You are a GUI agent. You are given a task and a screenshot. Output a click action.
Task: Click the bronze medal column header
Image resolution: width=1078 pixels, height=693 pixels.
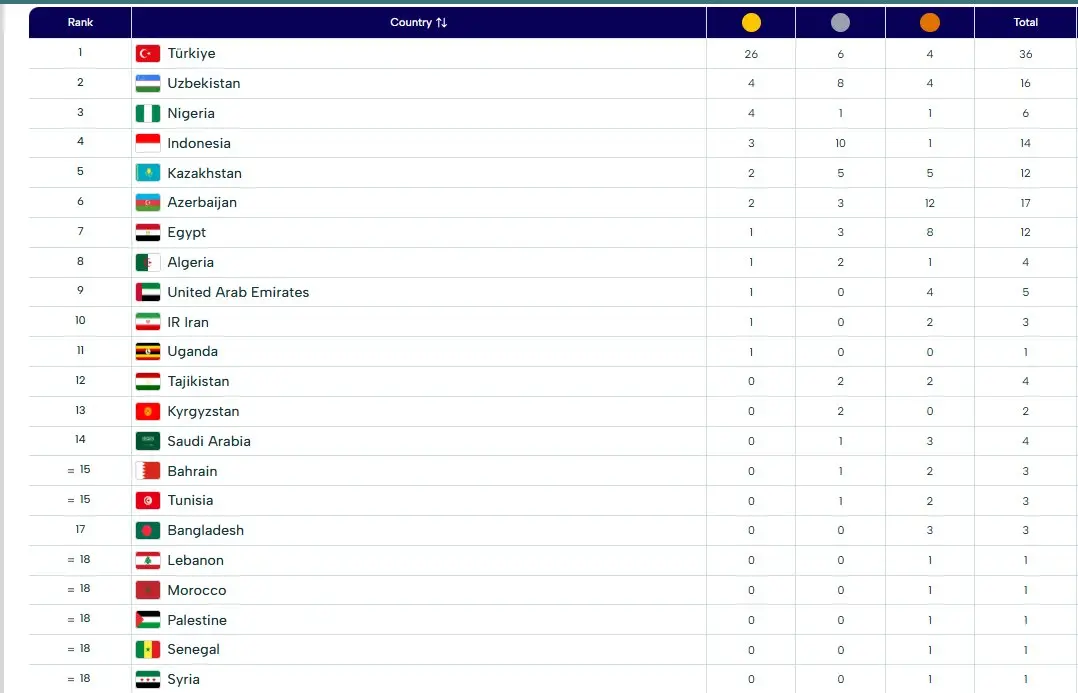[x=929, y=22]
